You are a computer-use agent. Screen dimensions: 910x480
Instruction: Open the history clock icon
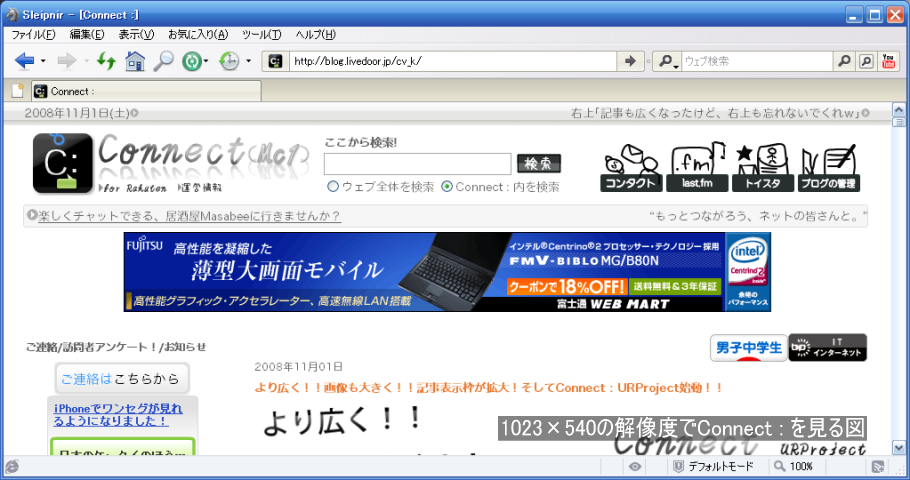pos(229,60)
